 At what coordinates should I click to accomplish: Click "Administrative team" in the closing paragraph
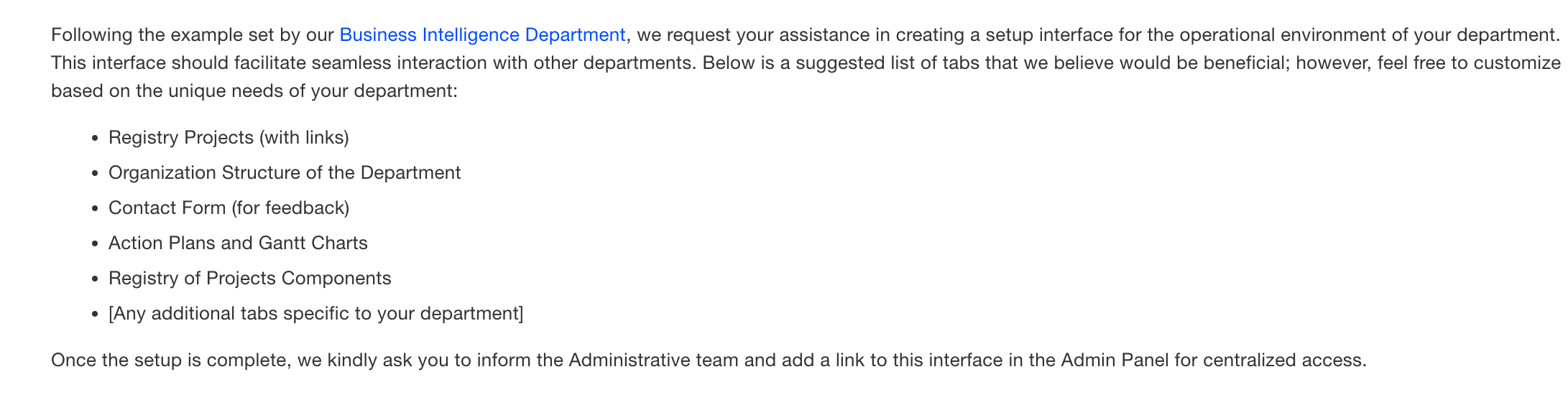click(x=653, y=360)
